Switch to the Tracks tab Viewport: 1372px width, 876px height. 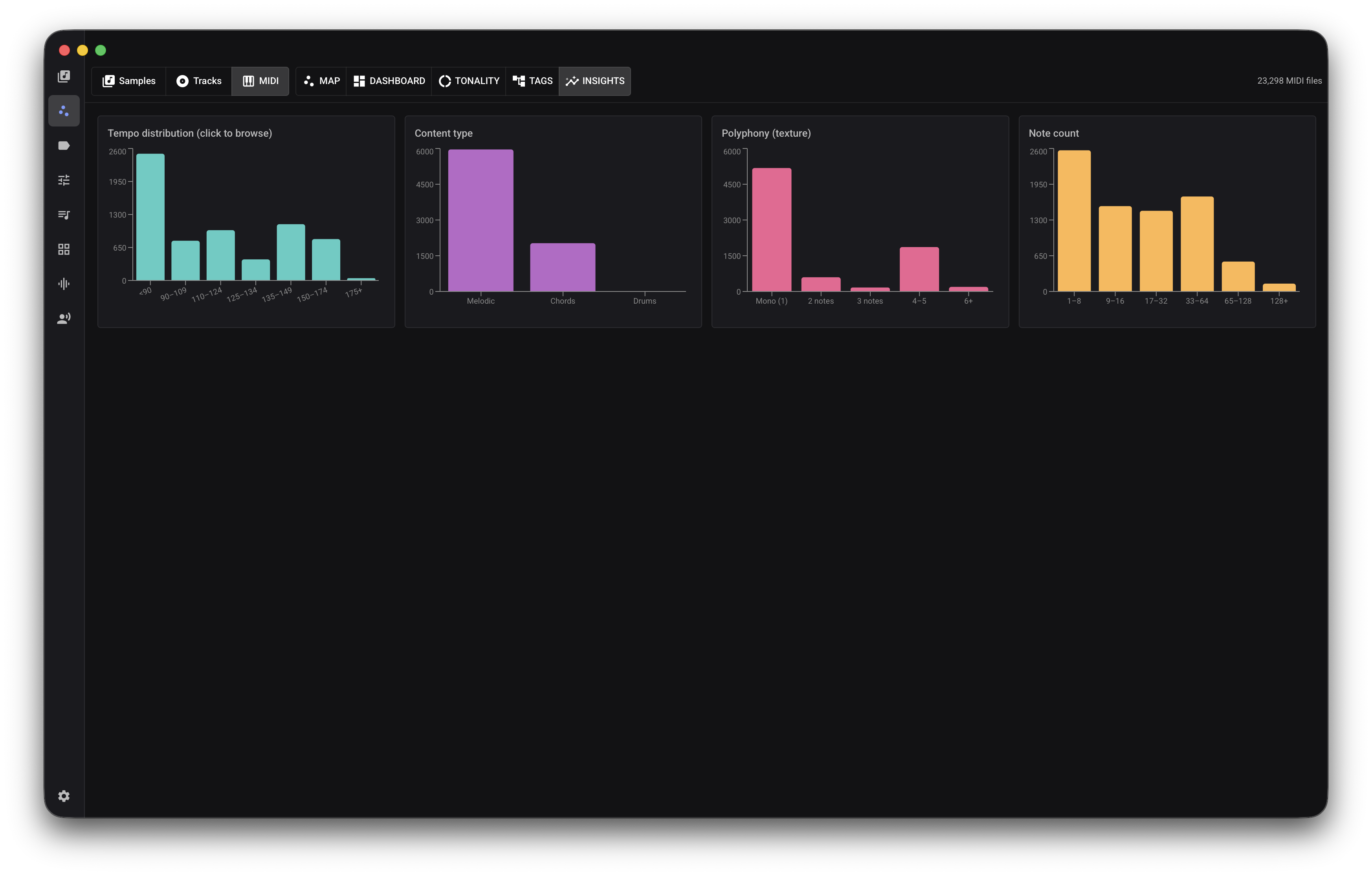(198, 81)
